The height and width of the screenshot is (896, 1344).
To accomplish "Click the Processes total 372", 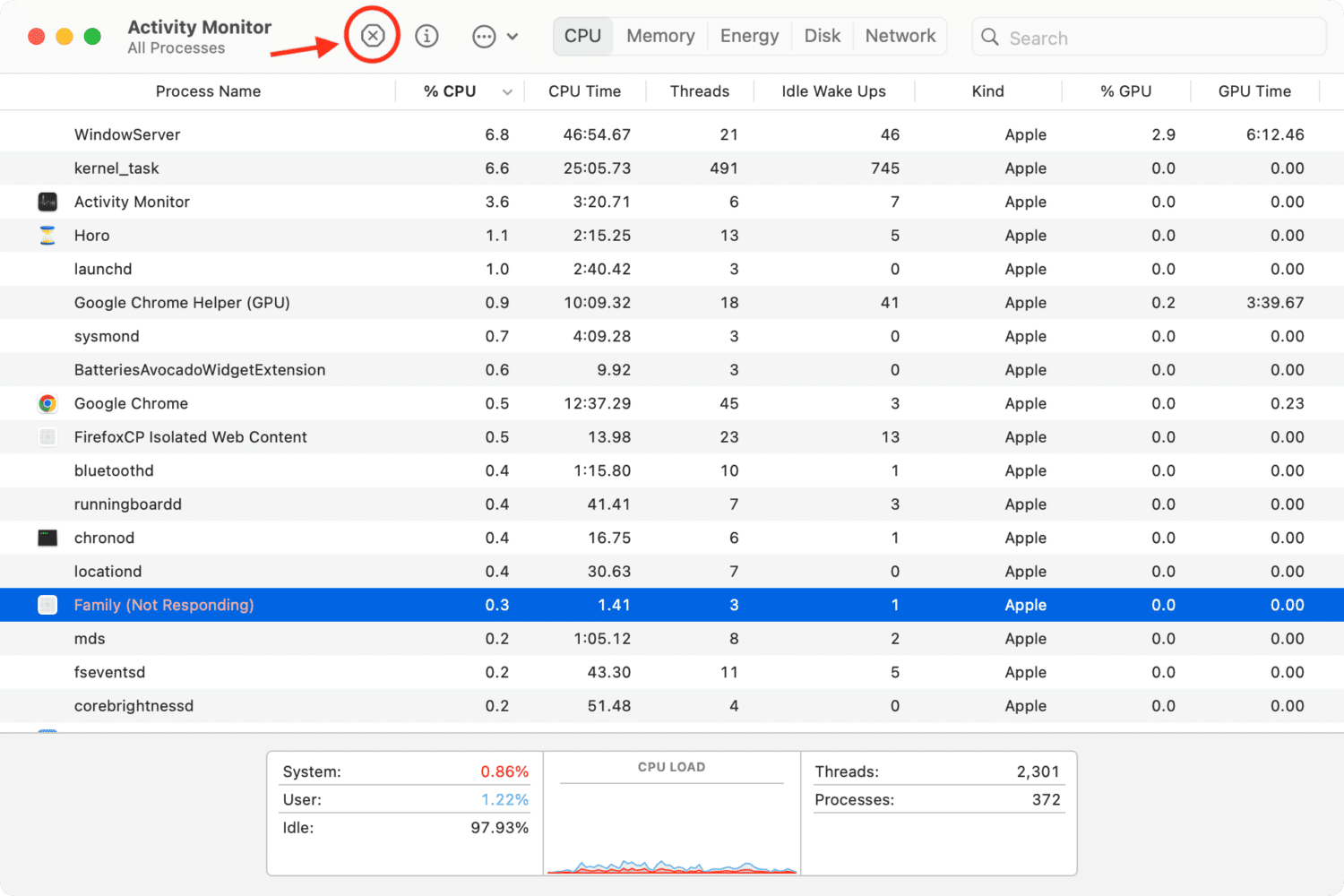I will (x=1046, y=799).
